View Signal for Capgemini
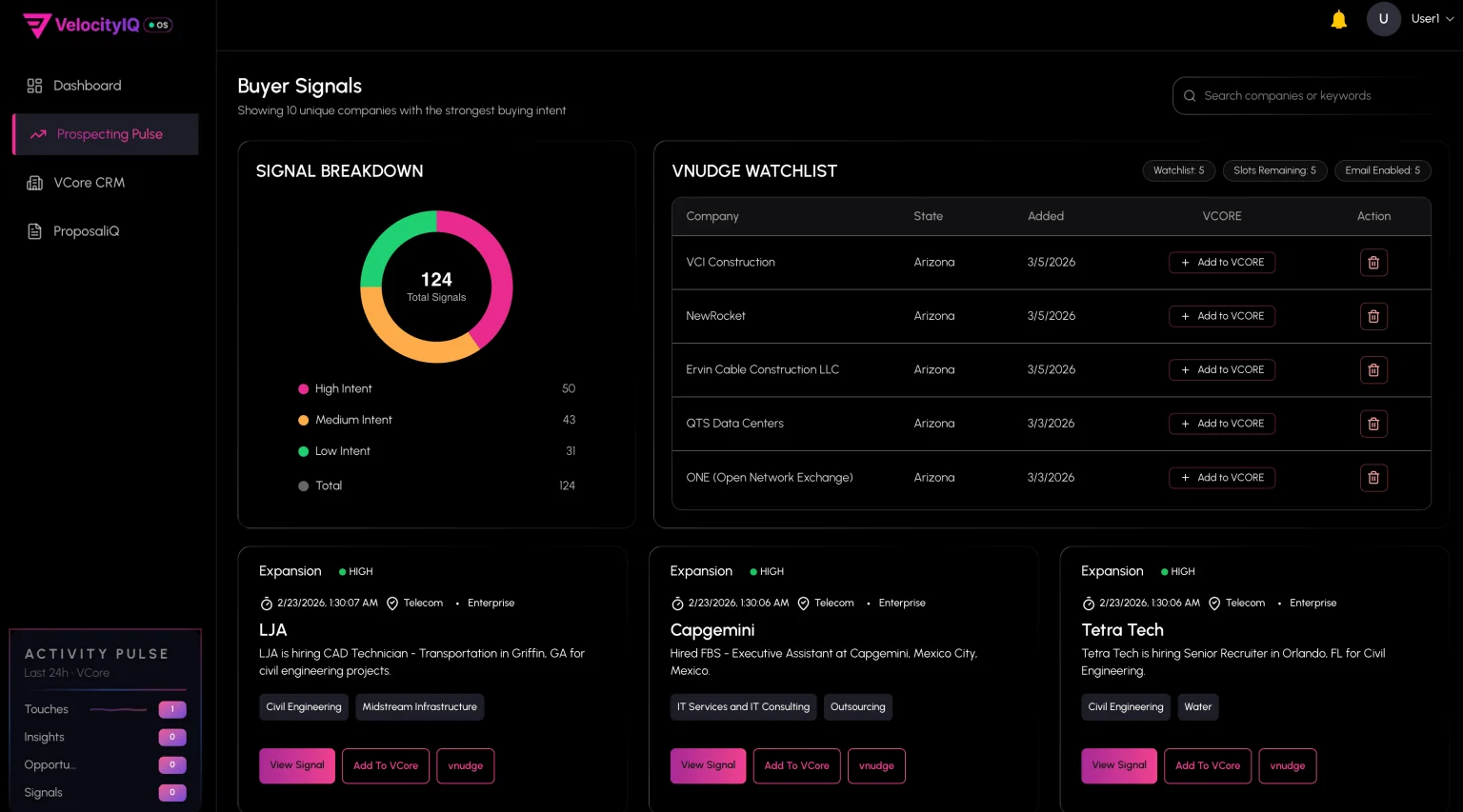The height and width of the screenshot is (812, 1463). pos(708,766)
